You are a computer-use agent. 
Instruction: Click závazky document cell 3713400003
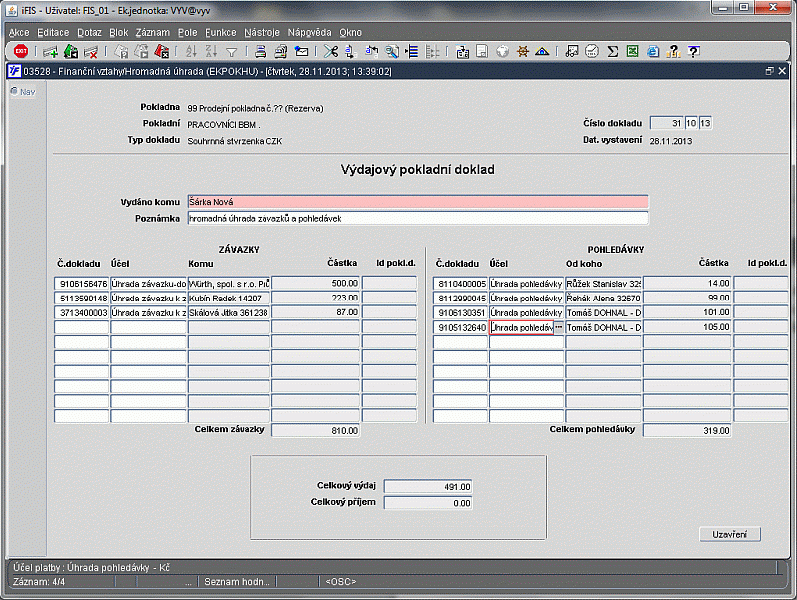click(82, 313)
